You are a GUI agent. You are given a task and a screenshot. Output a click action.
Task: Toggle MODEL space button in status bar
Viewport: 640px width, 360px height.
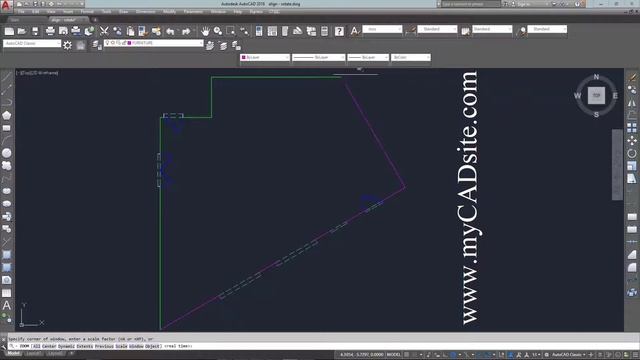click(393, 355)
